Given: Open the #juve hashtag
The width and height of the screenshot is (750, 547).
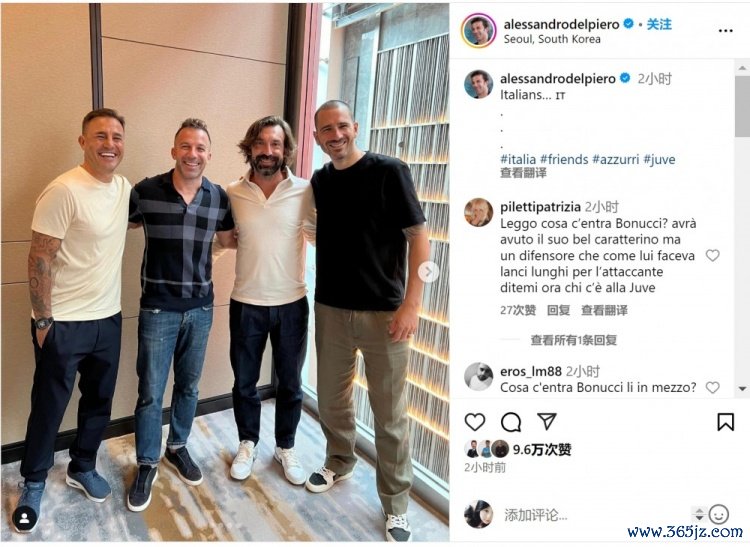Looking at the screenshot, I should pyautogui.click(x=659, y=159).
